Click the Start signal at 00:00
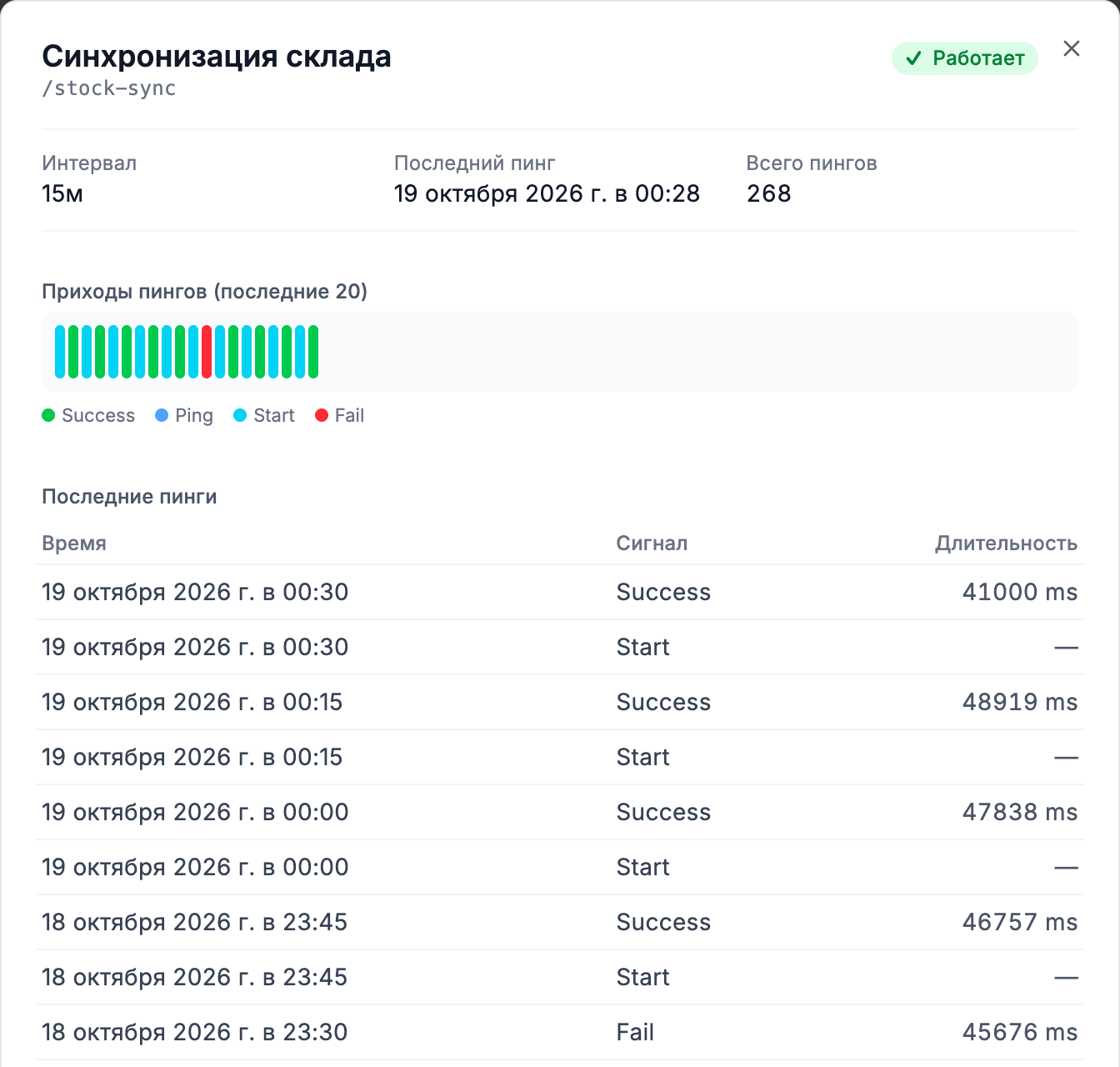The width and height of the screenshot is (1120, 1067). 643,867
